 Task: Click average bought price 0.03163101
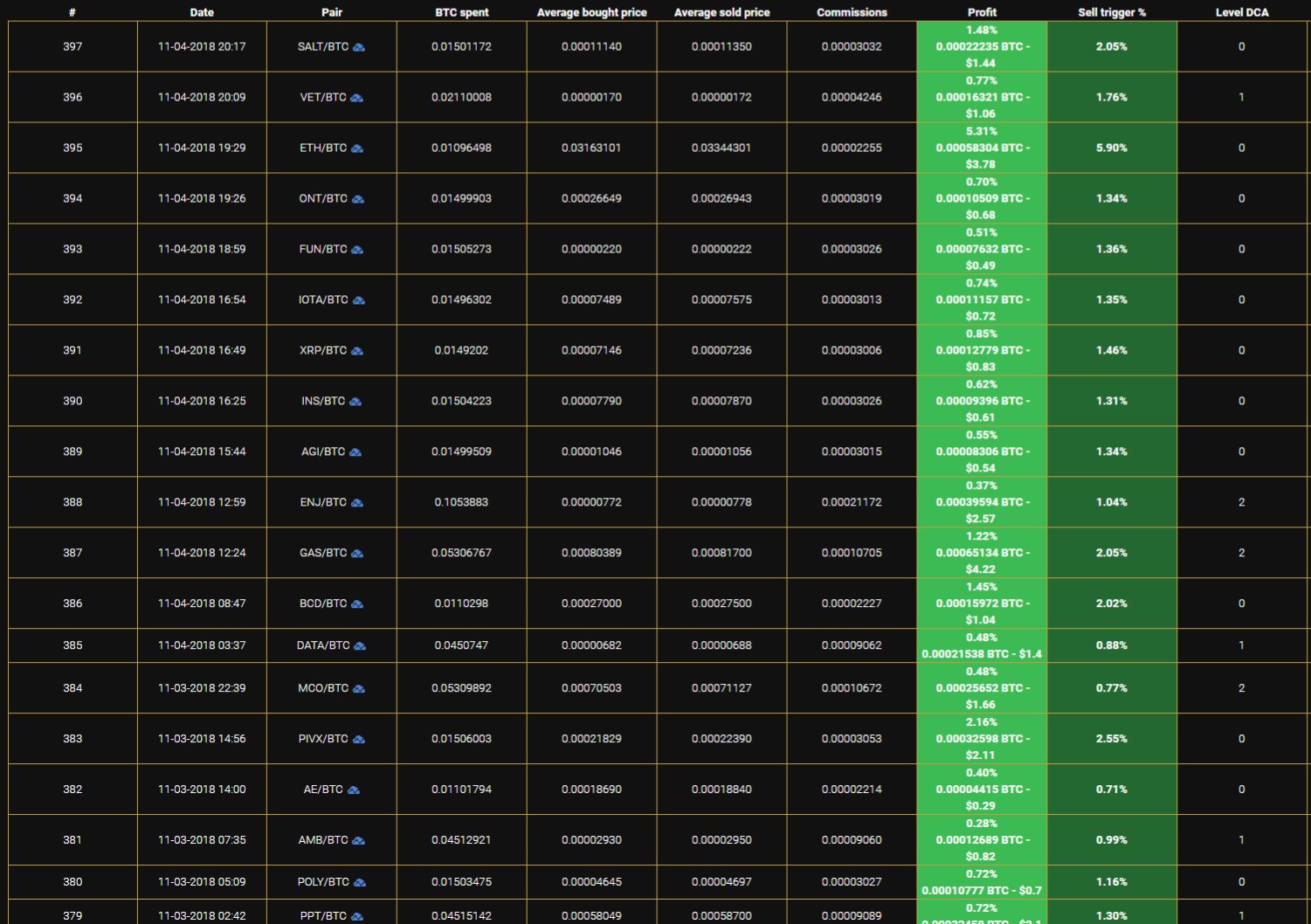pos(591,148)
